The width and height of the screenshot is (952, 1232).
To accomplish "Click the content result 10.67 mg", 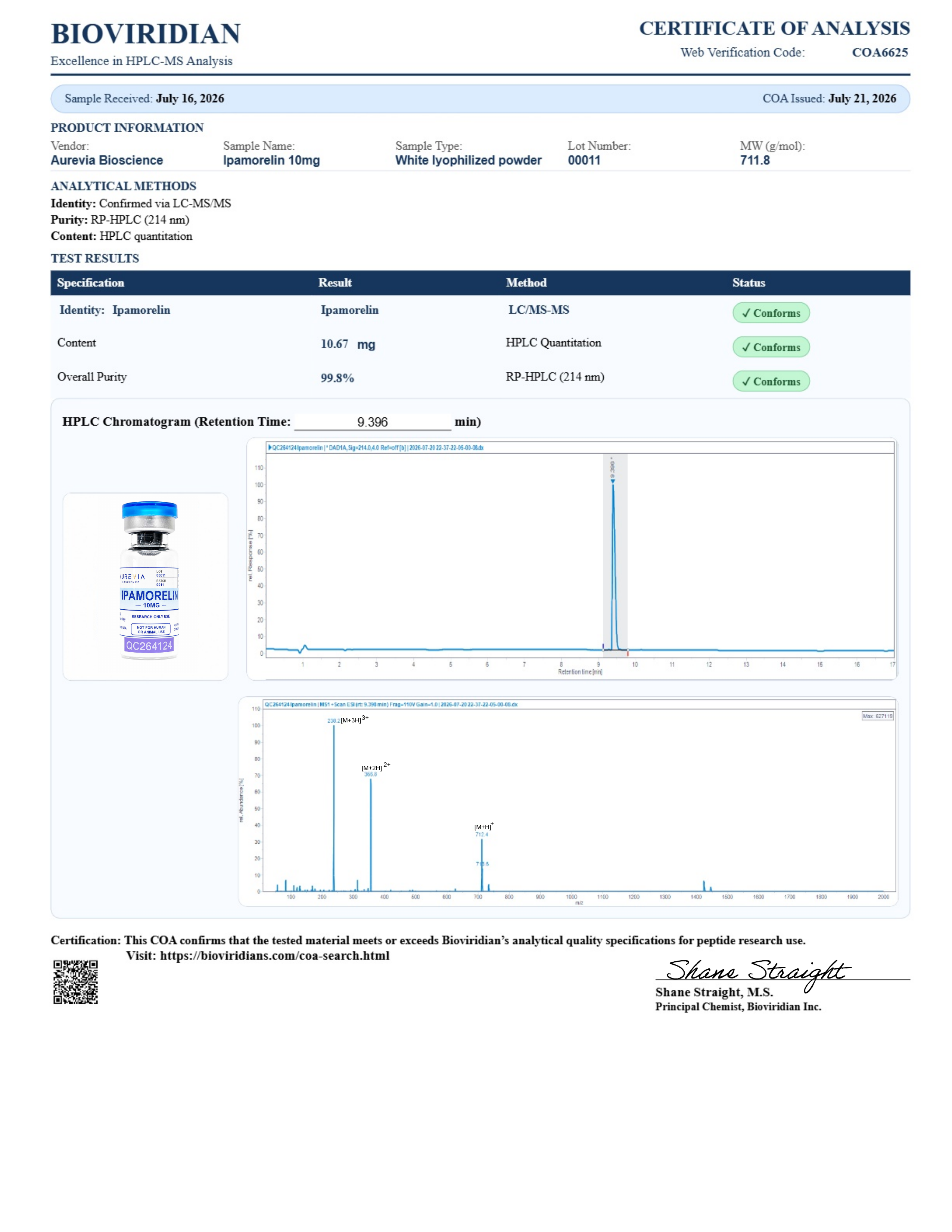I will tap(348, 344).
